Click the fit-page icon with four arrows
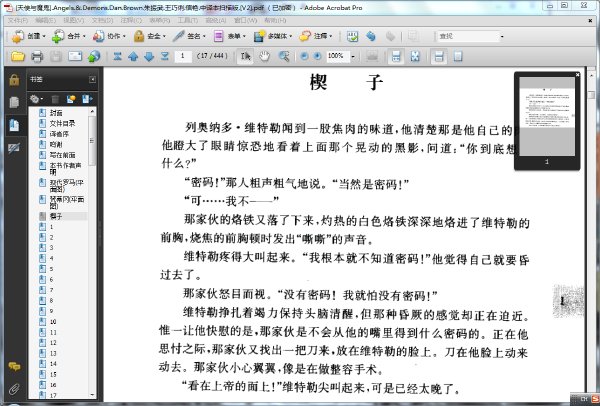The image size is (600, 406). [415, 57]
